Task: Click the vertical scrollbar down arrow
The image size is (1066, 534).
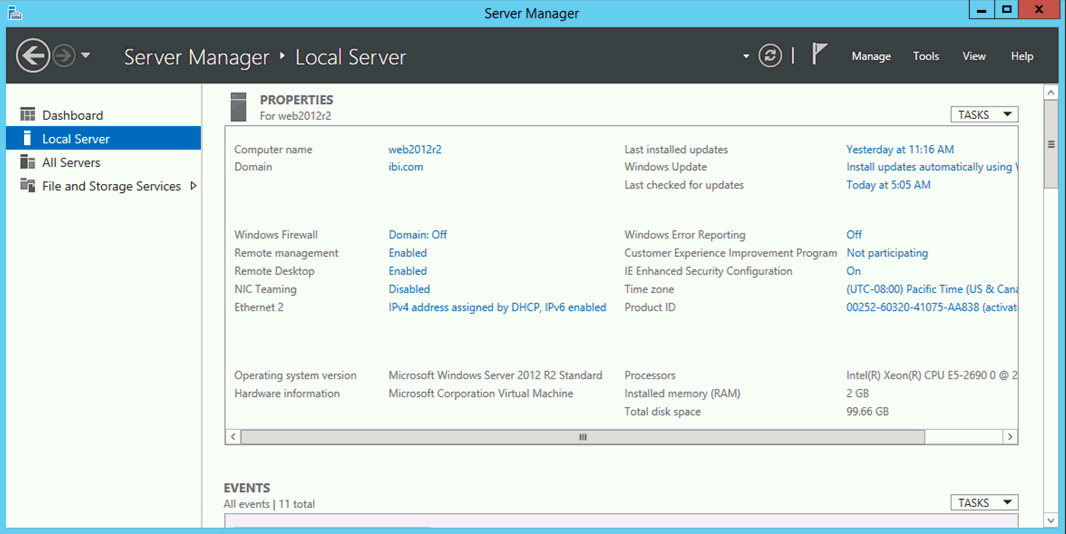Action: [1051, 520]
